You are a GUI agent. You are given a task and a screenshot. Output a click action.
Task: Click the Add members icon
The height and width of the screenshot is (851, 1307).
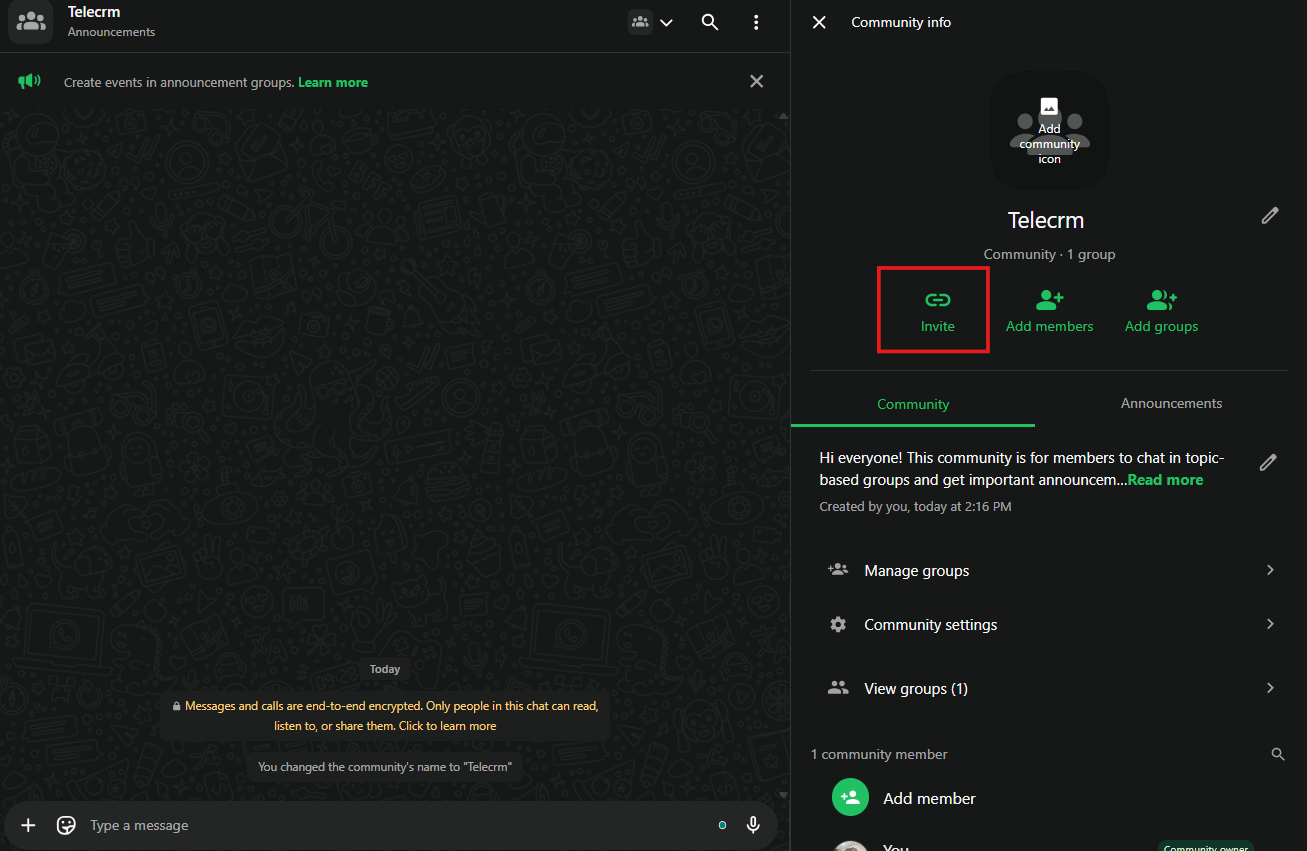coord(1049,300)
